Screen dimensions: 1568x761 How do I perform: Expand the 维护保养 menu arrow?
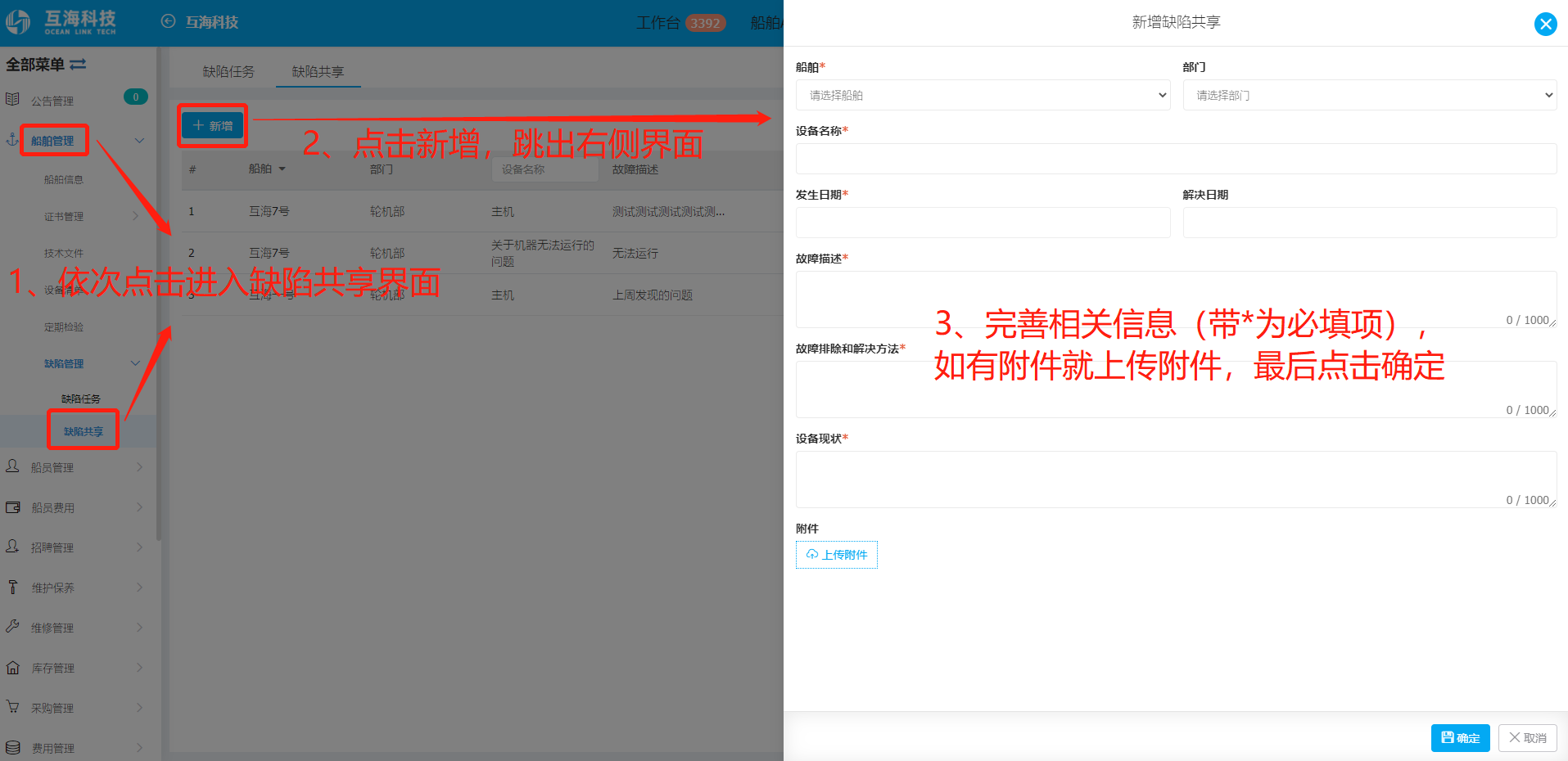coord(139,587)
